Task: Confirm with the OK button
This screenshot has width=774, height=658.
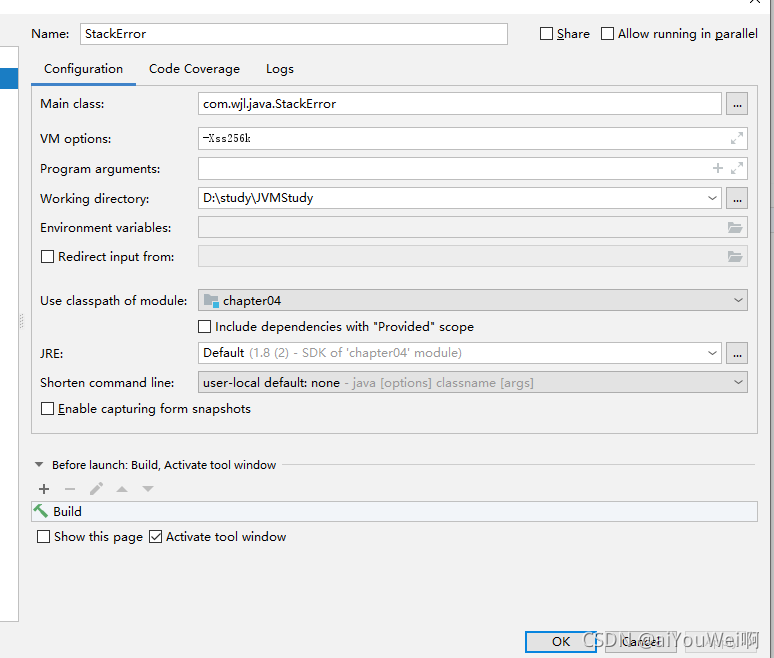Action: pos(561,642)
